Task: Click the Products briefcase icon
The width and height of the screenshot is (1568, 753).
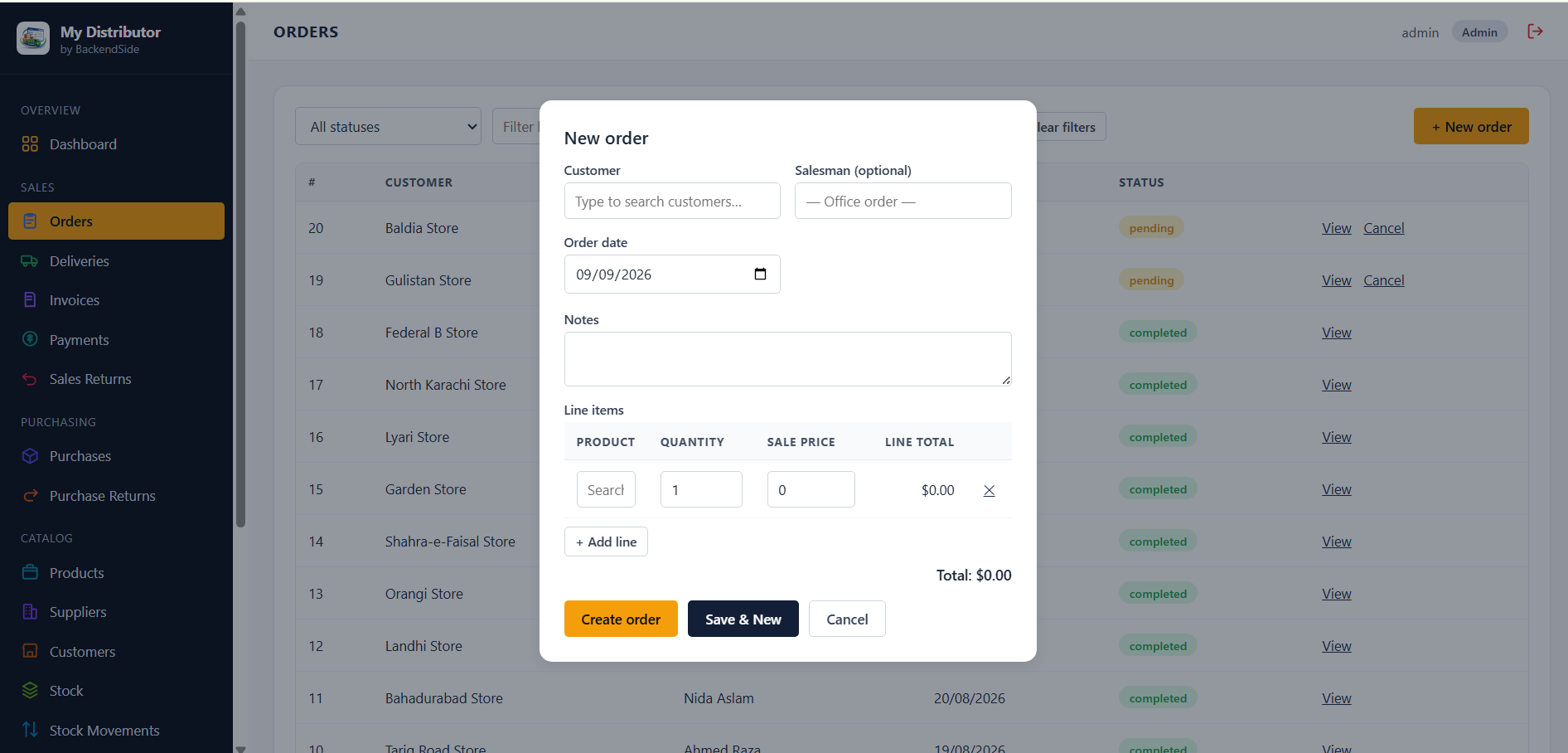Action: (x=30, y=573)
